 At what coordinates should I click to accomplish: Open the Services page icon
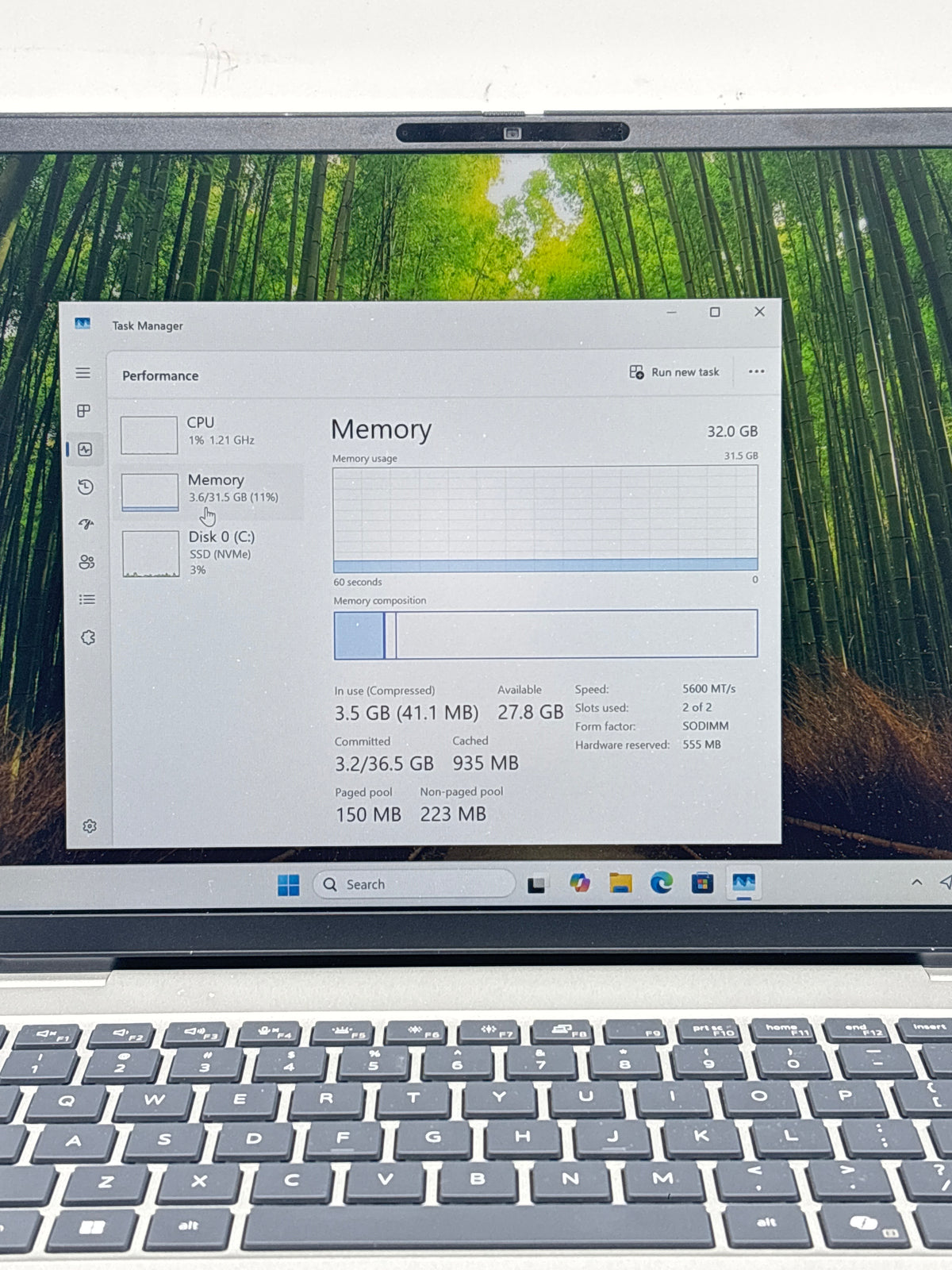(88, 637)
